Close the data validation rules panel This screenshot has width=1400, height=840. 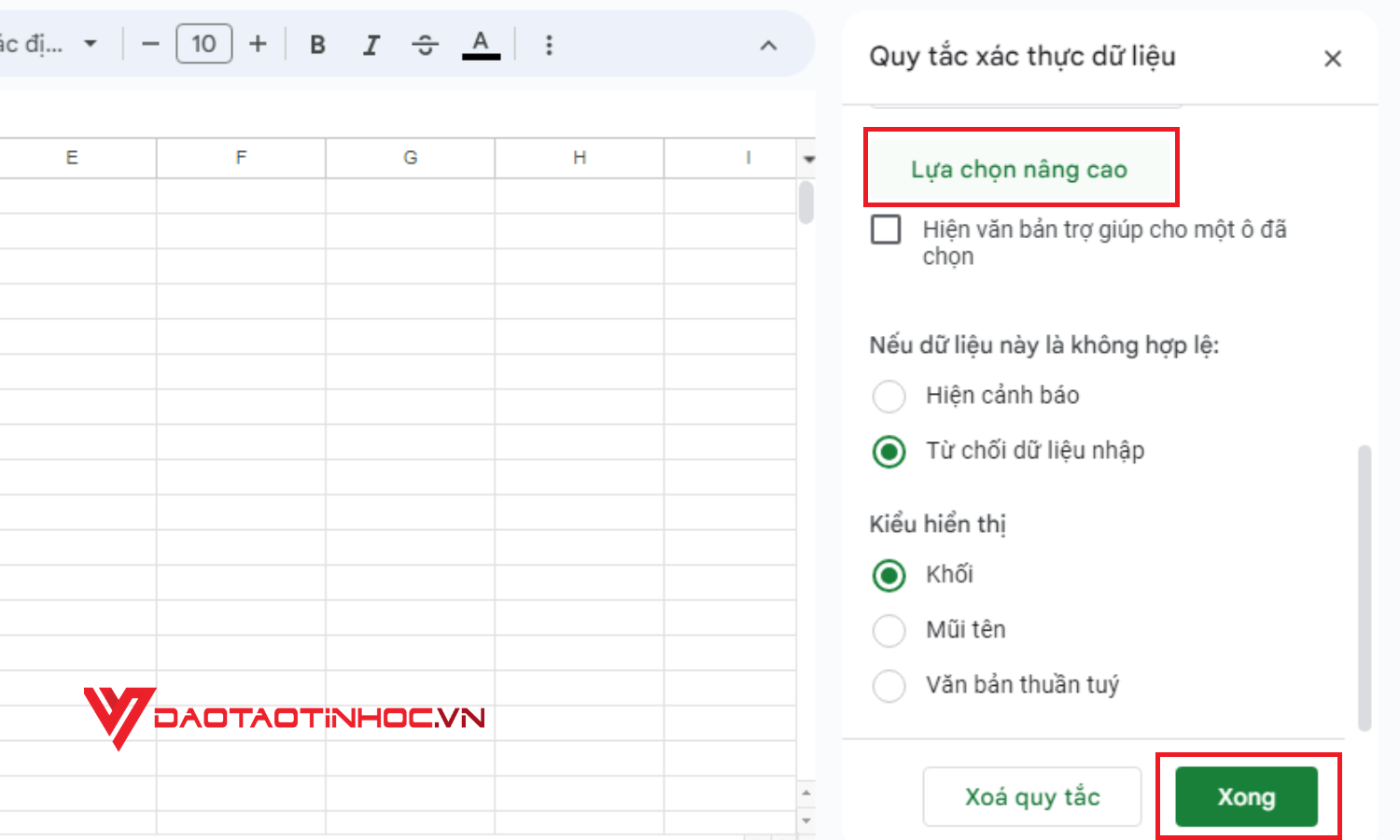1333,59
